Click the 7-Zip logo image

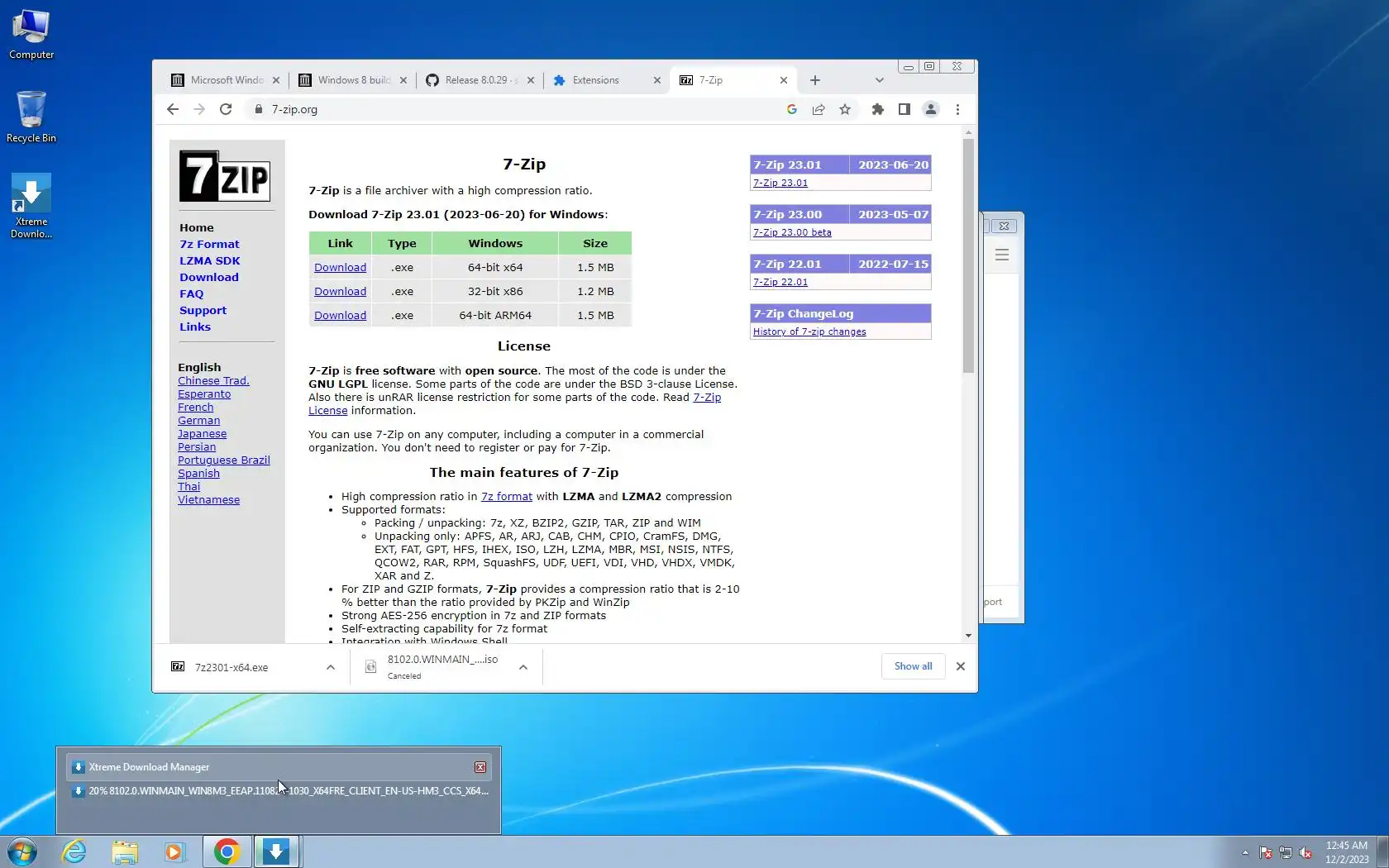225,176
